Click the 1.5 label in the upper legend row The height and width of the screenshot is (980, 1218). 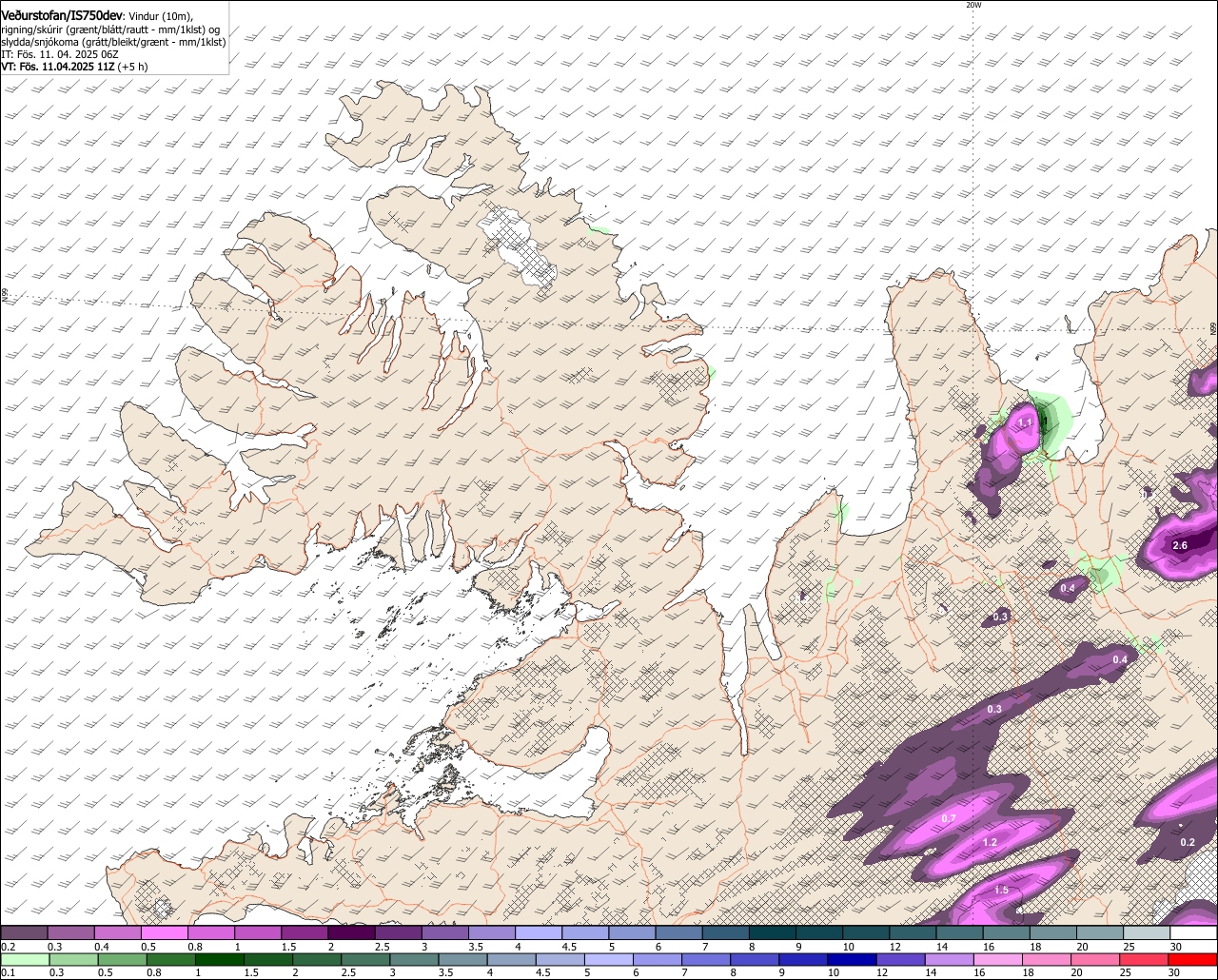point(289,947)
